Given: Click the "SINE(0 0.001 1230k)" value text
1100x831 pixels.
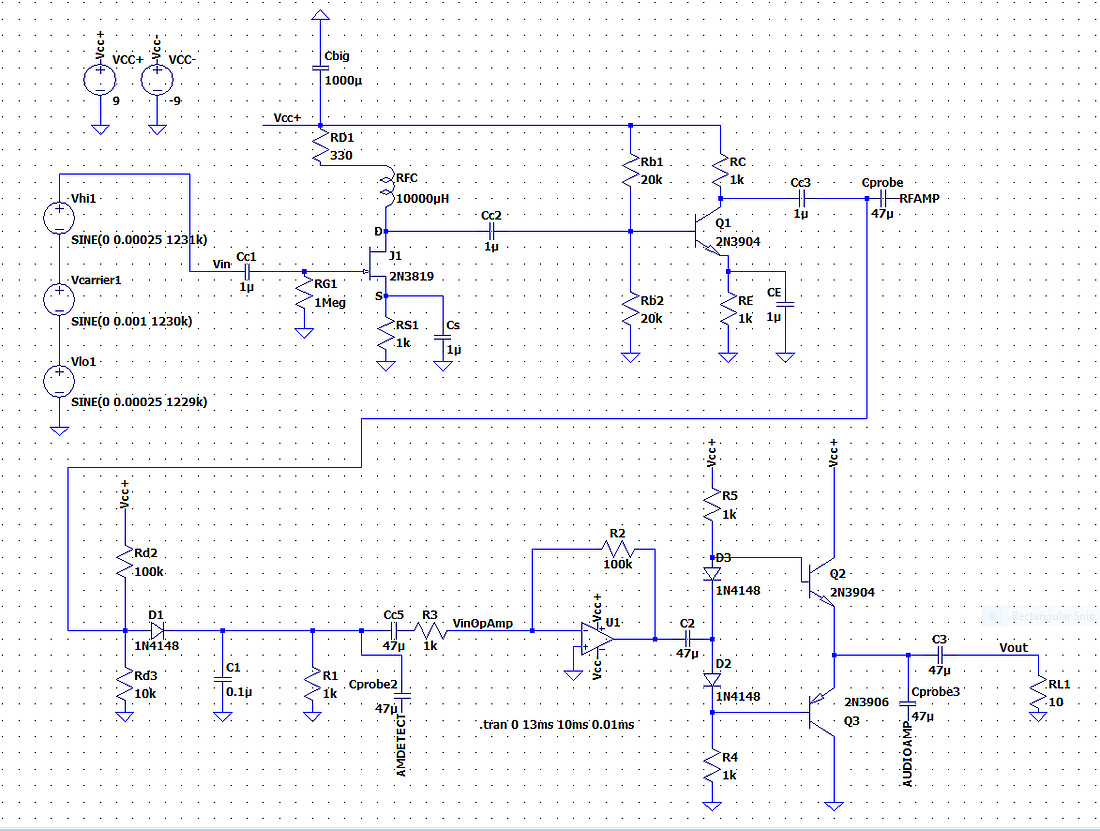Looking at the screenshot, I should [131, 321].
